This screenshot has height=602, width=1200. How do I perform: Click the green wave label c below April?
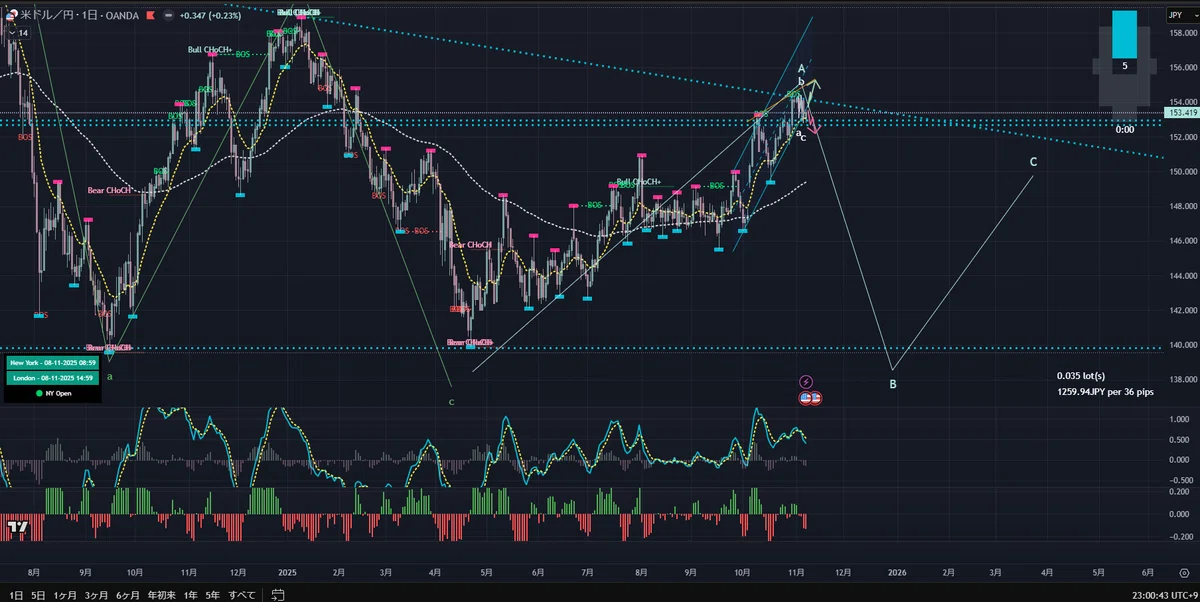pos(451,402)
